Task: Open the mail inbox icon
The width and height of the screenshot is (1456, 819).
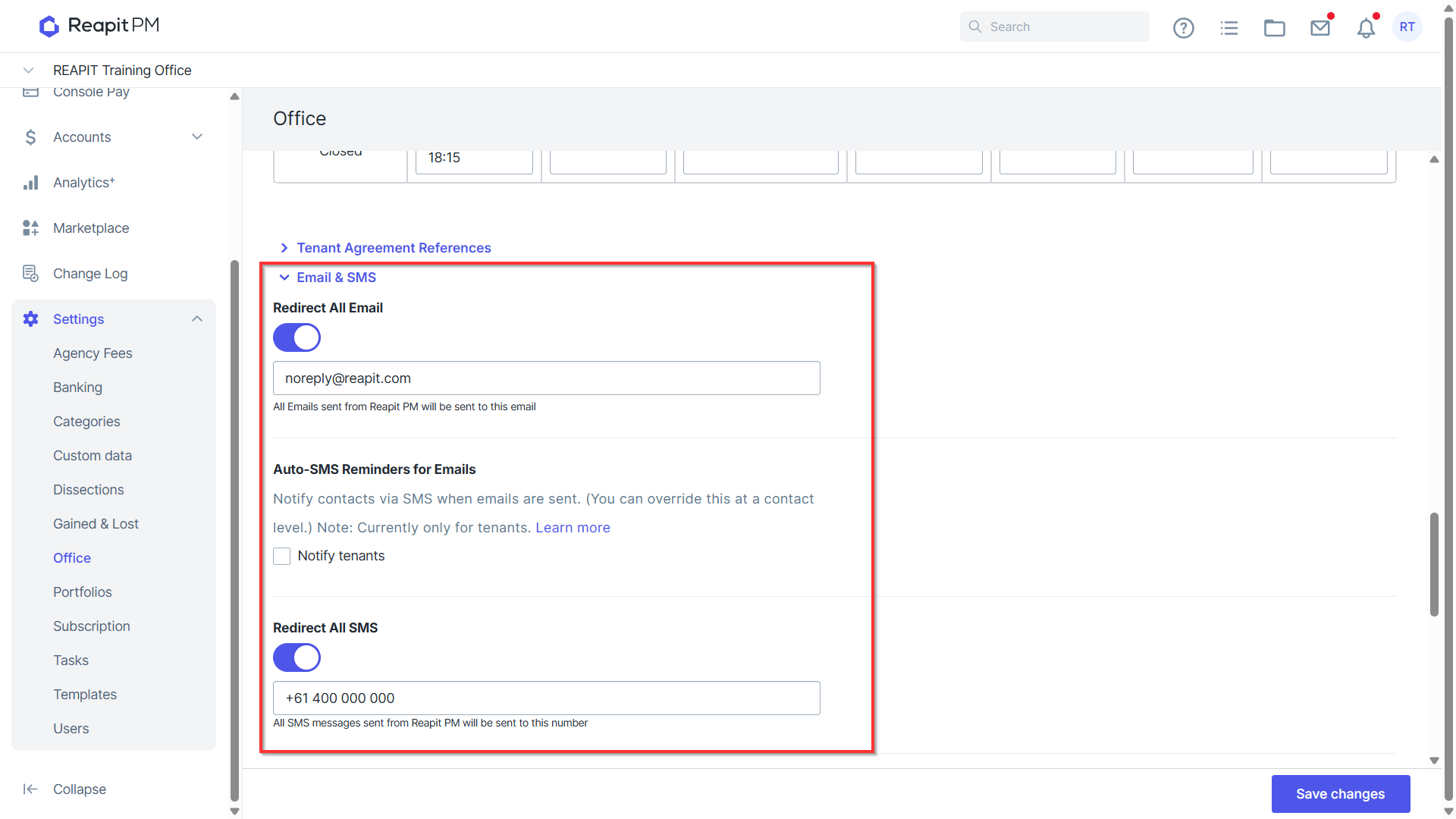Action: (x=1320, y=28)
